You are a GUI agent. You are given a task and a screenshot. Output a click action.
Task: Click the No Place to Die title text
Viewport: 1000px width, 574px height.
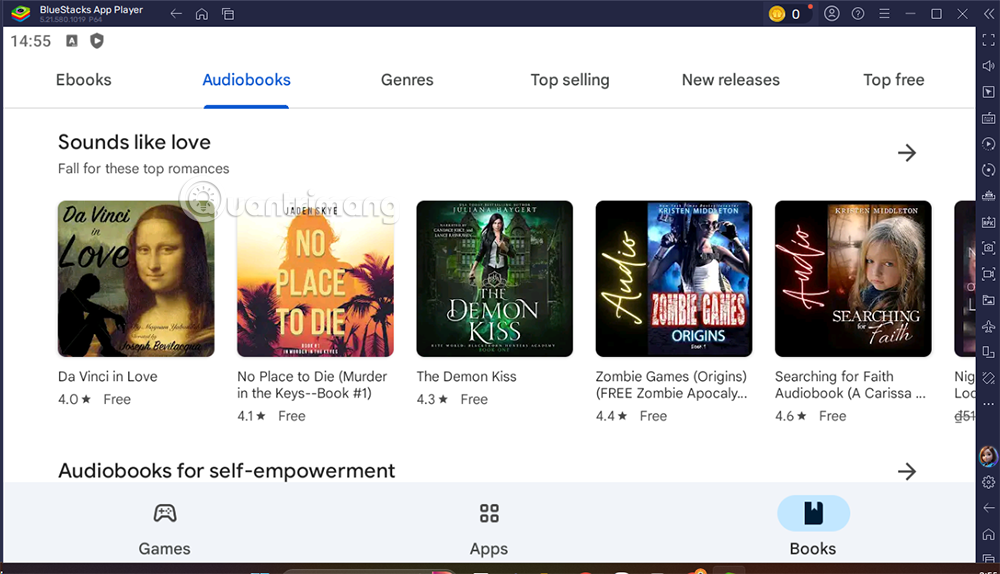[312, 385]
